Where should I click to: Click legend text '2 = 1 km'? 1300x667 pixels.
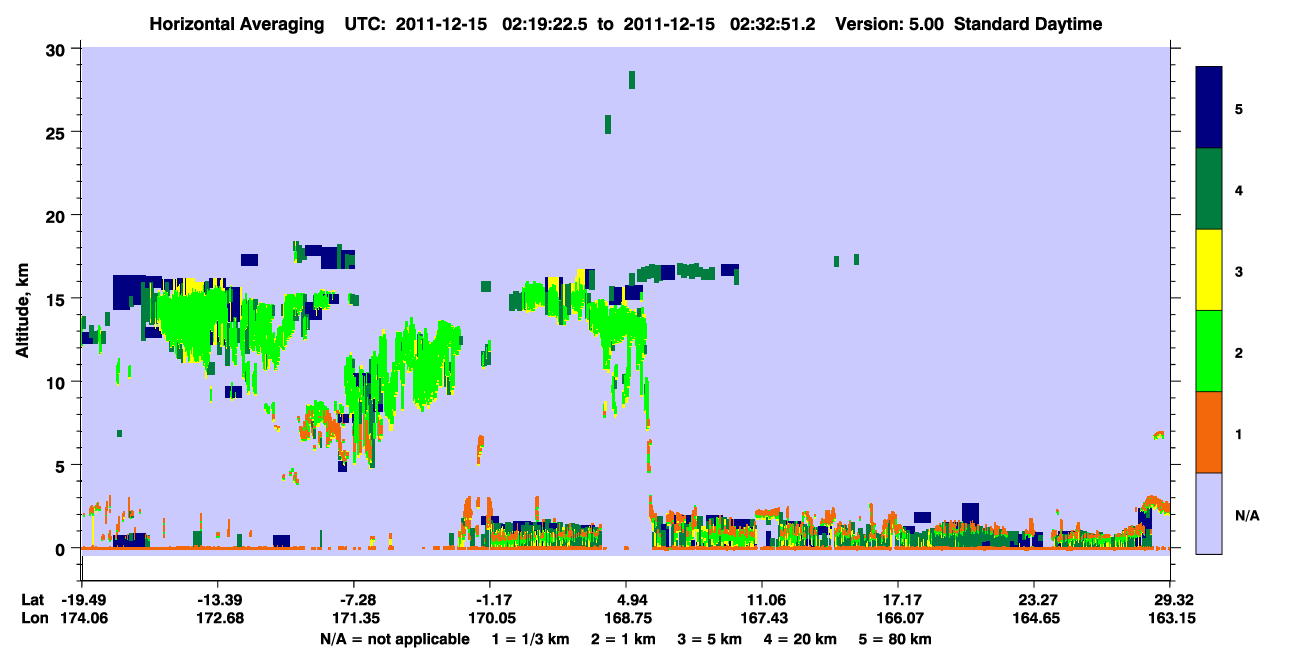625,639
